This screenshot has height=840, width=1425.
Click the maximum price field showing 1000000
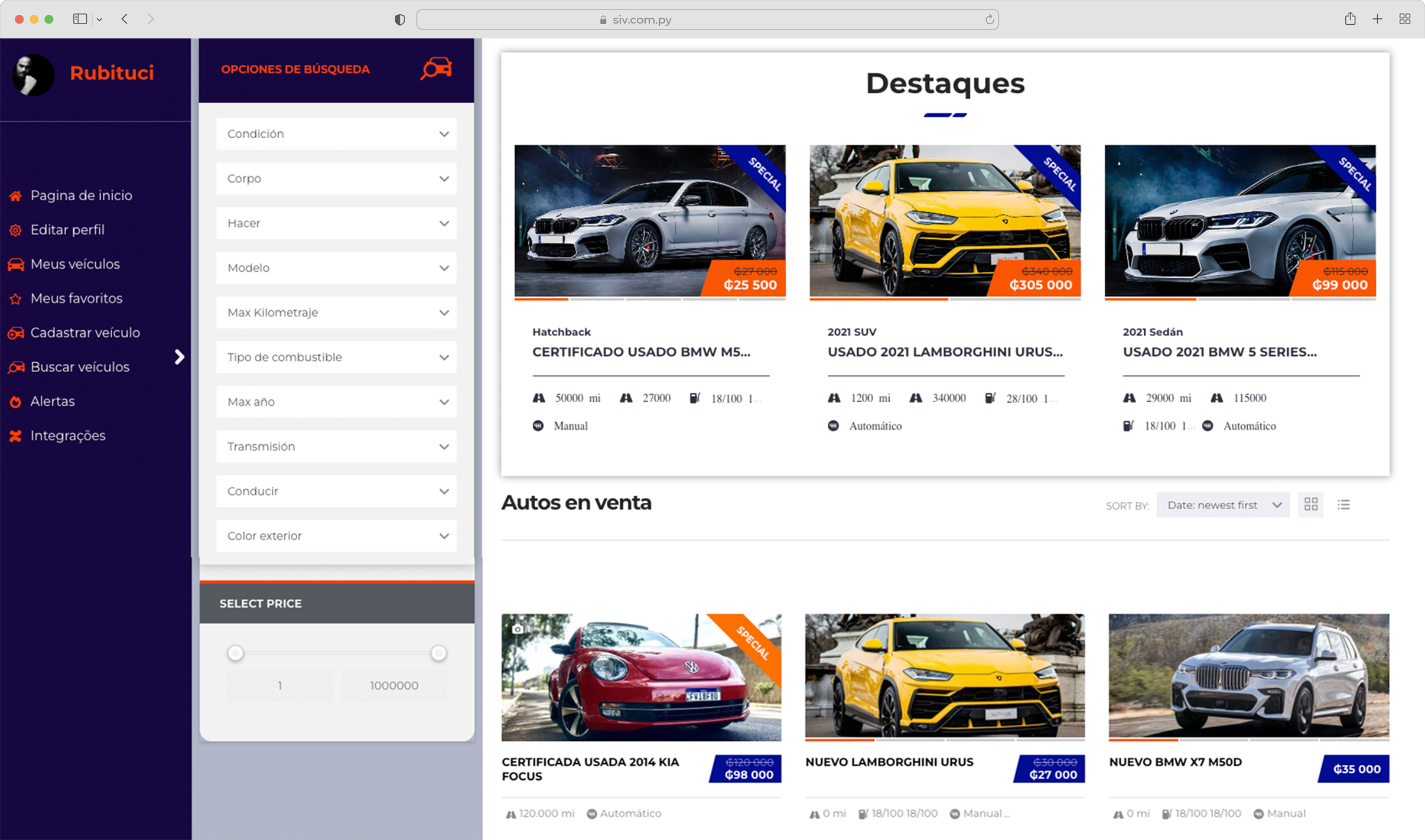394,685
